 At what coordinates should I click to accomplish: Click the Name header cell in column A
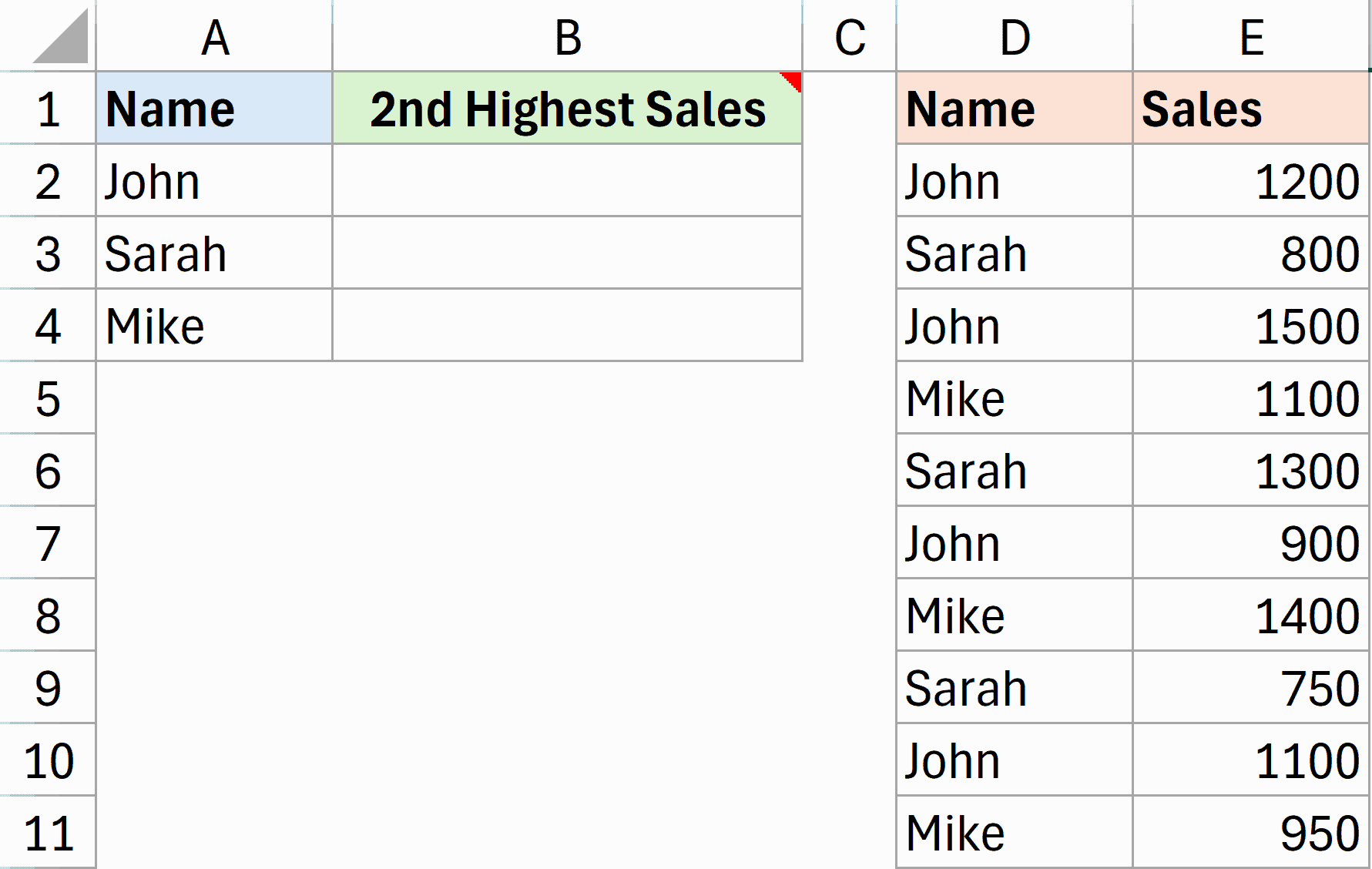tap(213, 108)
